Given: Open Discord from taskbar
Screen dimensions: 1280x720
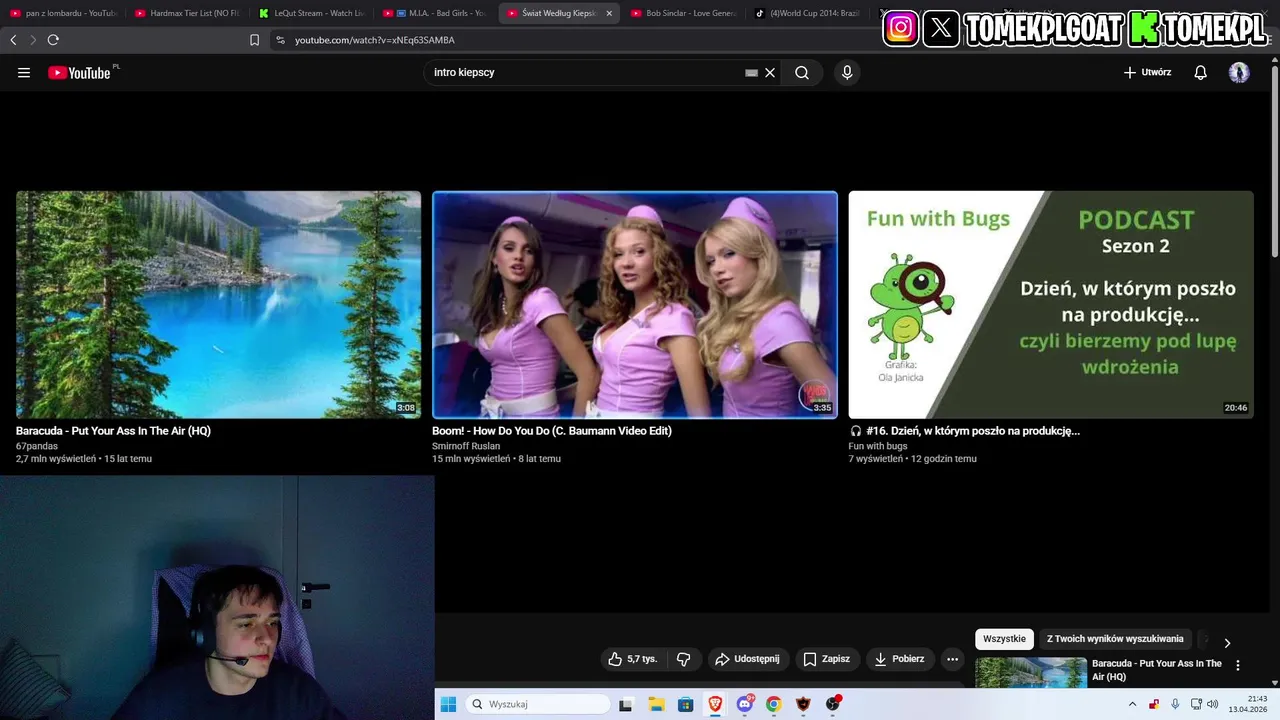Looking at the screenshot, I should [x=745, y=704].
